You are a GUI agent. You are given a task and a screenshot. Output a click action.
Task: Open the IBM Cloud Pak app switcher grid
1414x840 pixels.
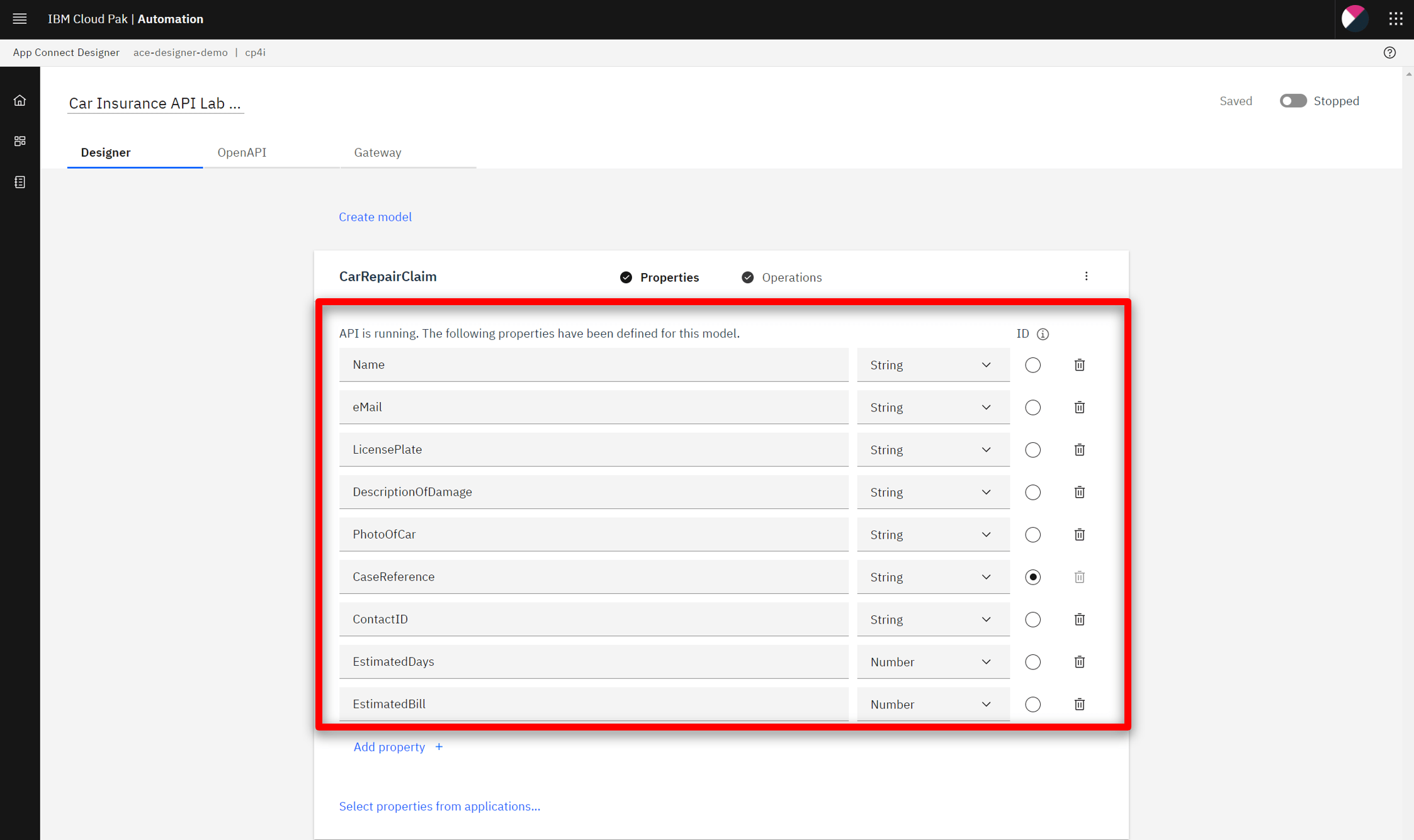pyautogui.click(x=1396, y=19)
